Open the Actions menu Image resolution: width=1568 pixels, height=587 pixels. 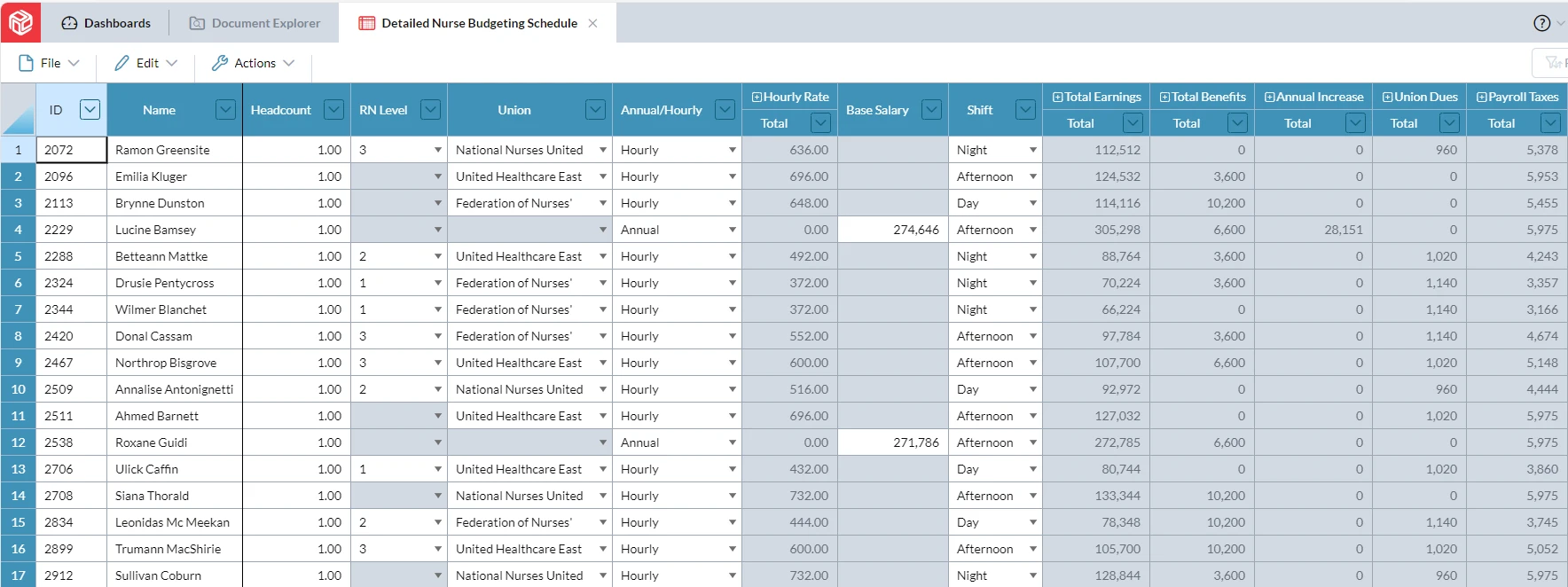[253, 63]
